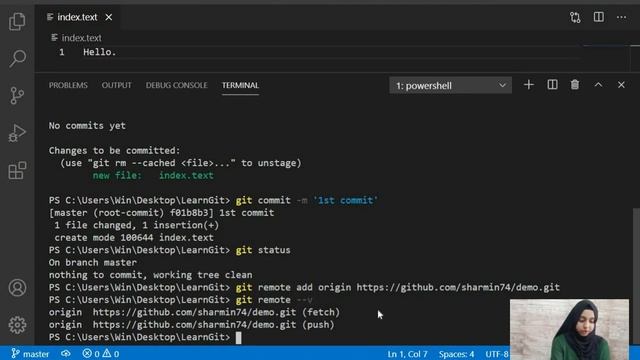
Task: Click line number 1 in editor gutter
Action: point(62,52)
